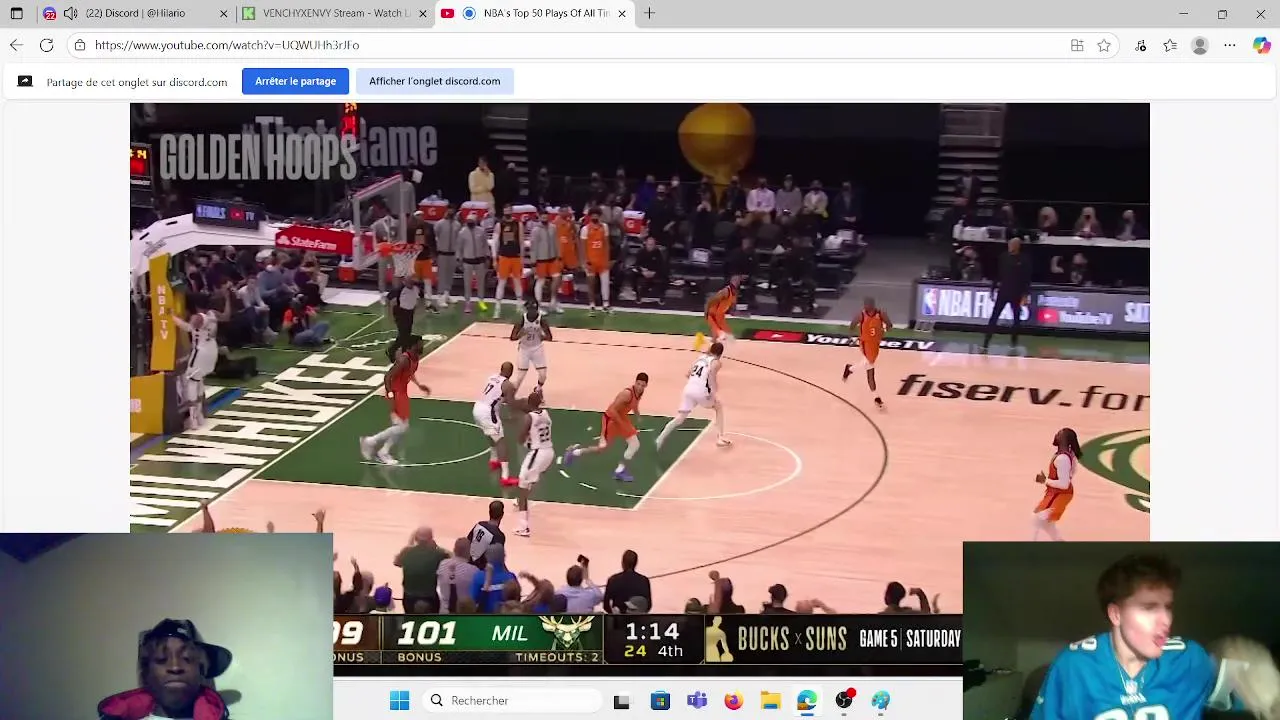Open Task View on the taskbar
The width and height of the screenshot is (1280, 720).
click(621, 701)
